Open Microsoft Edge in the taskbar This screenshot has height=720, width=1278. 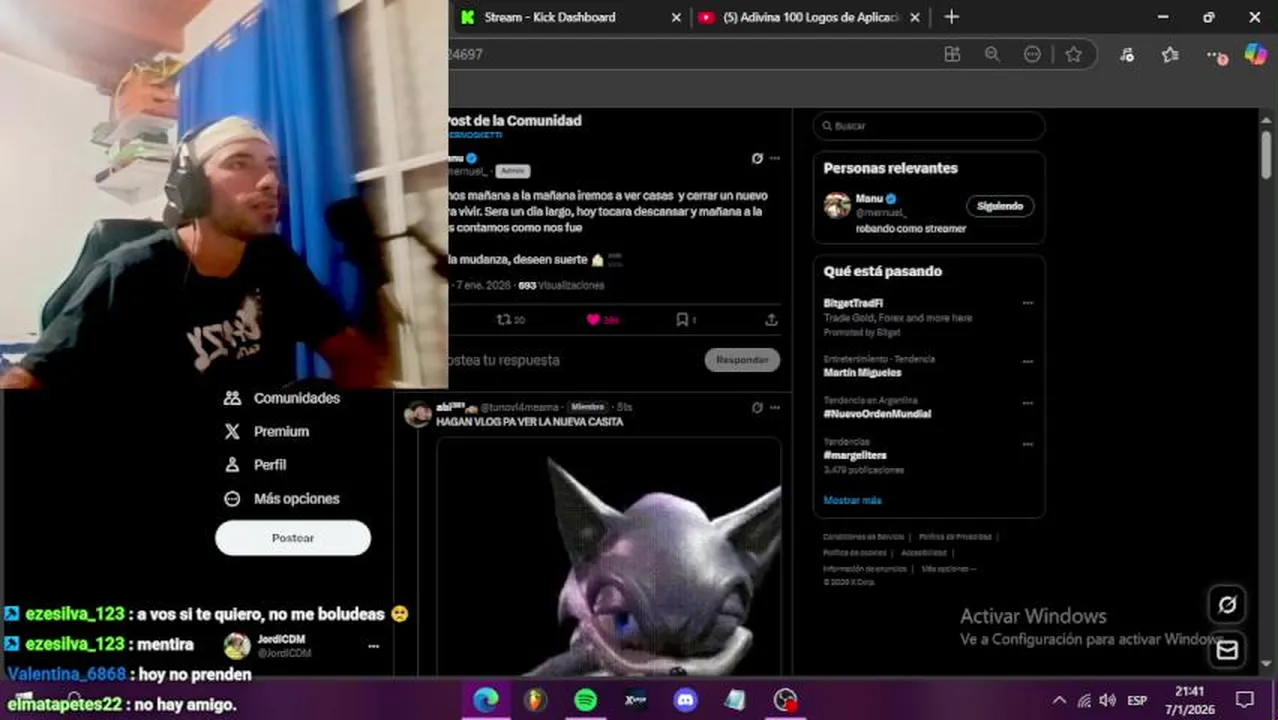486,700
